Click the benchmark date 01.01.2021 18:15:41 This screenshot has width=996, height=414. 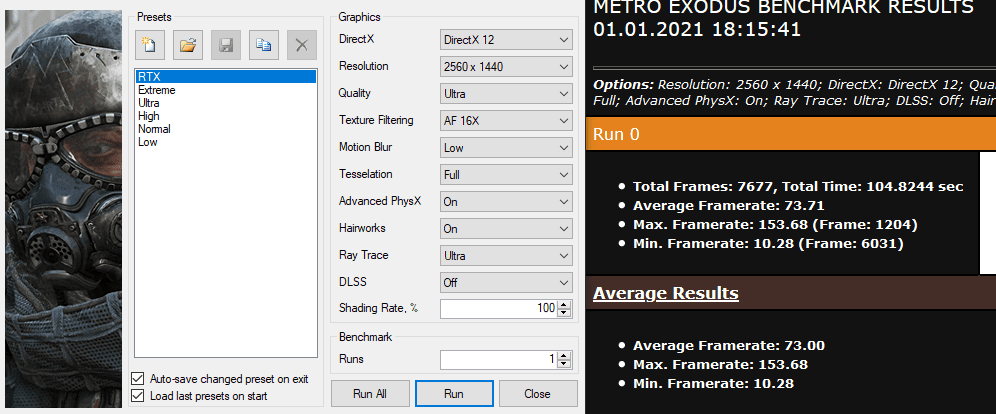tap(697, 30)
